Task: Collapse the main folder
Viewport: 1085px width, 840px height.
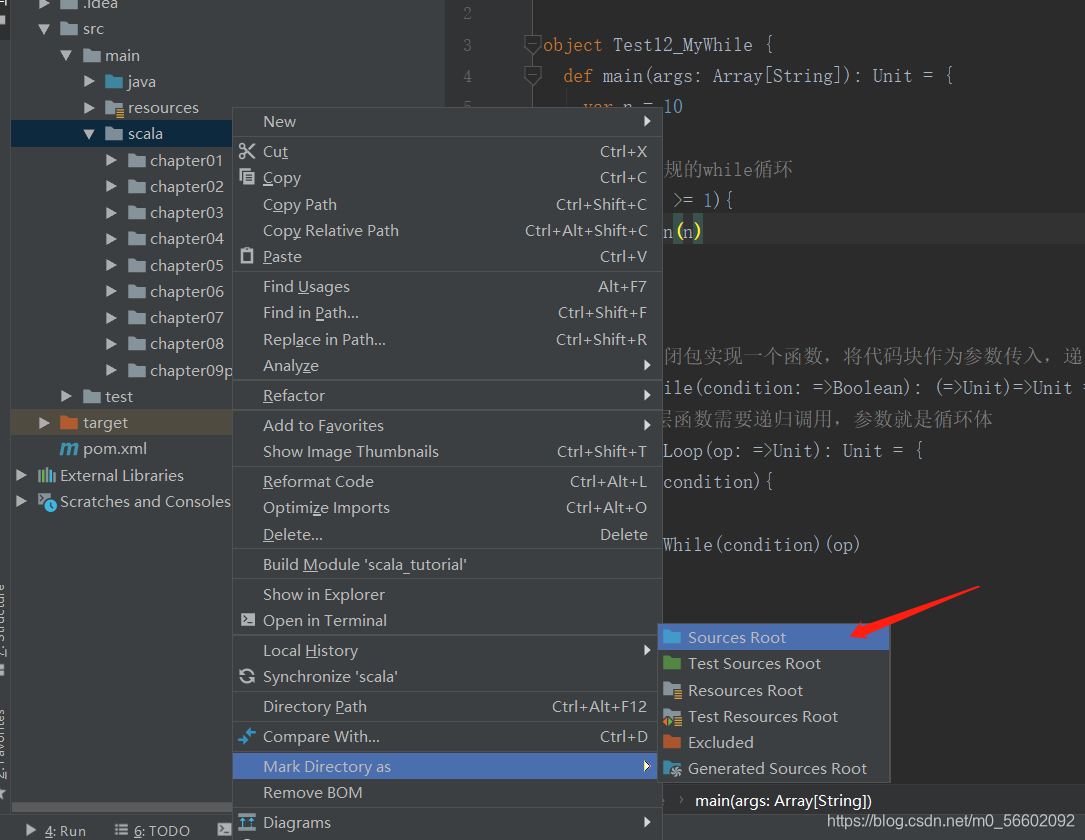Action: (x=66, y=55)
